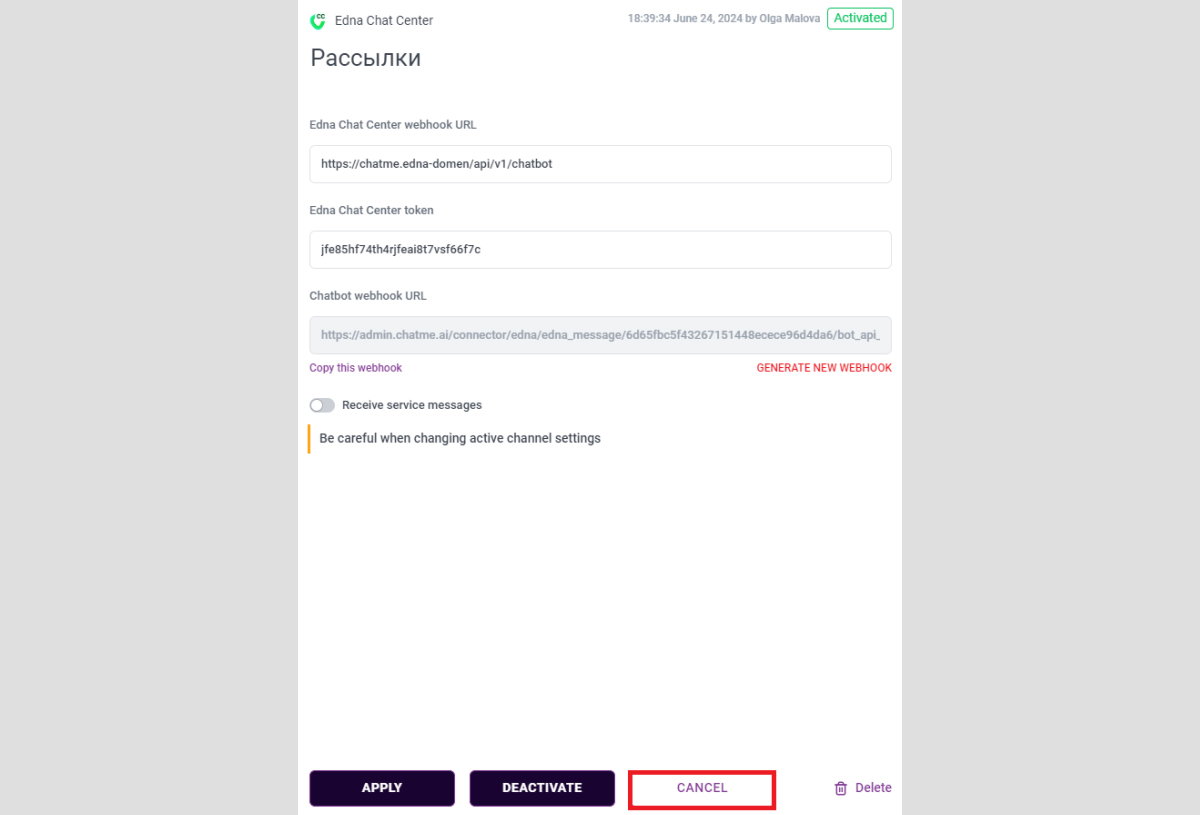Screen dimensions: 1200x815
Task: Click the Delete text label
Action: click(x=873, y=788)
